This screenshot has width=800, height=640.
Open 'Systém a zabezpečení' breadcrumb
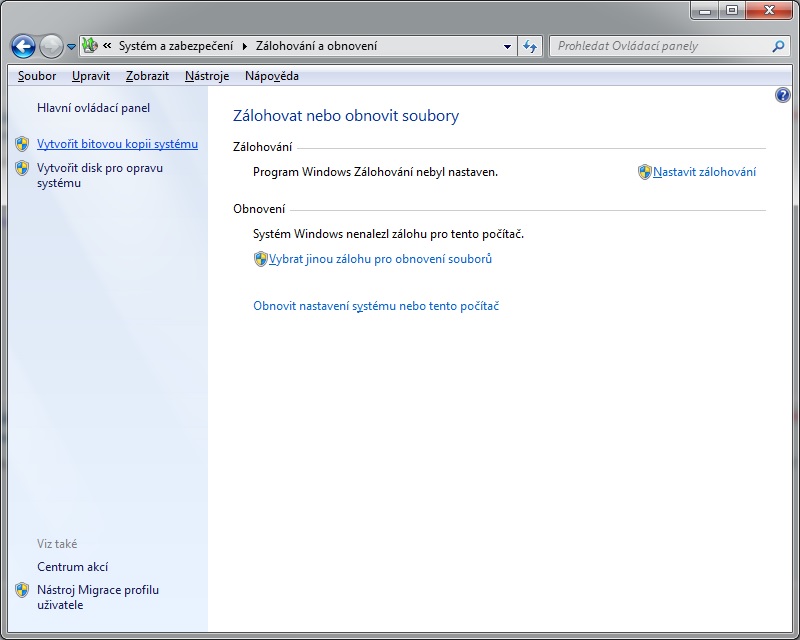176,46
